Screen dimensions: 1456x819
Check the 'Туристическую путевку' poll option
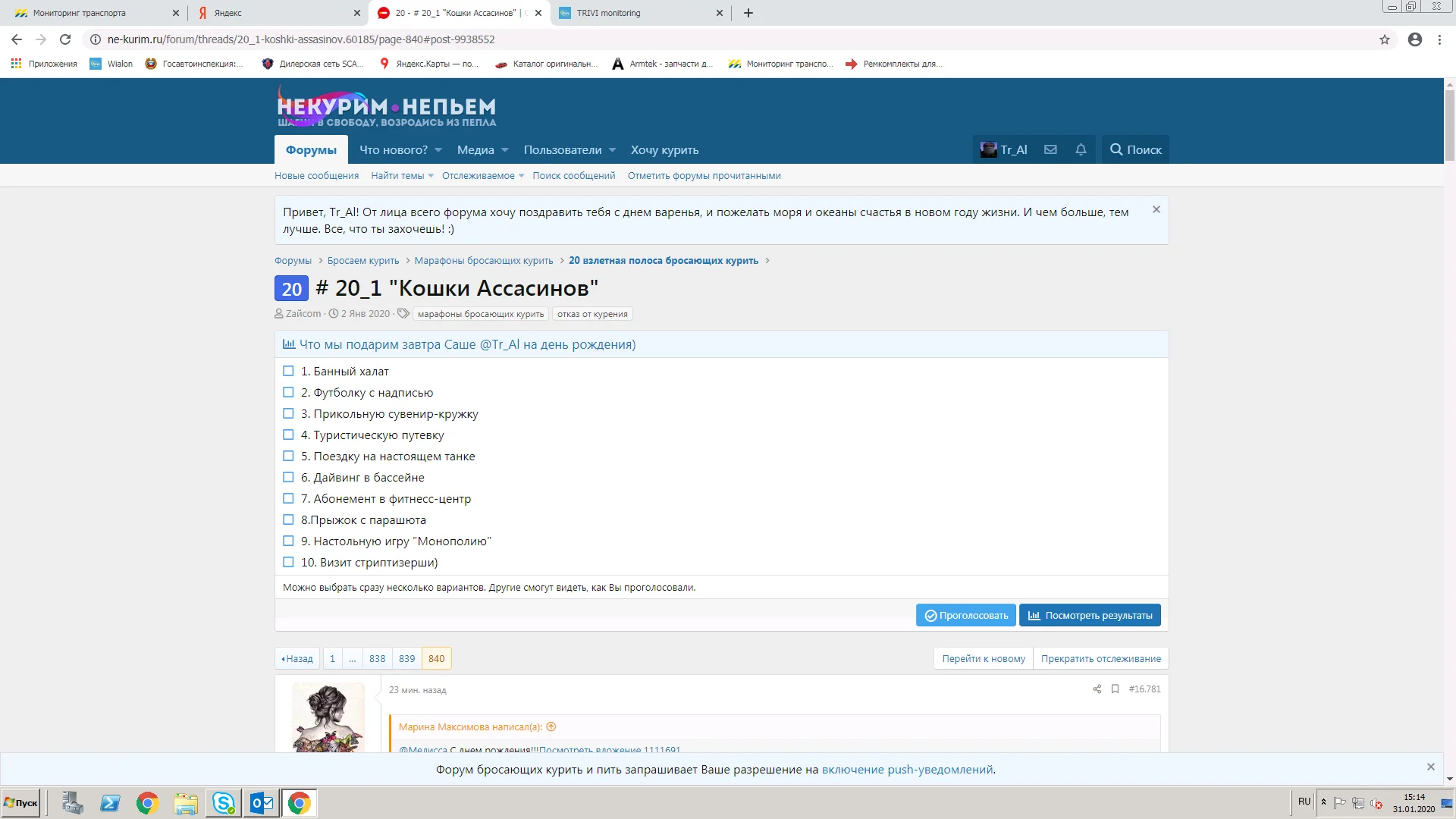288,435
